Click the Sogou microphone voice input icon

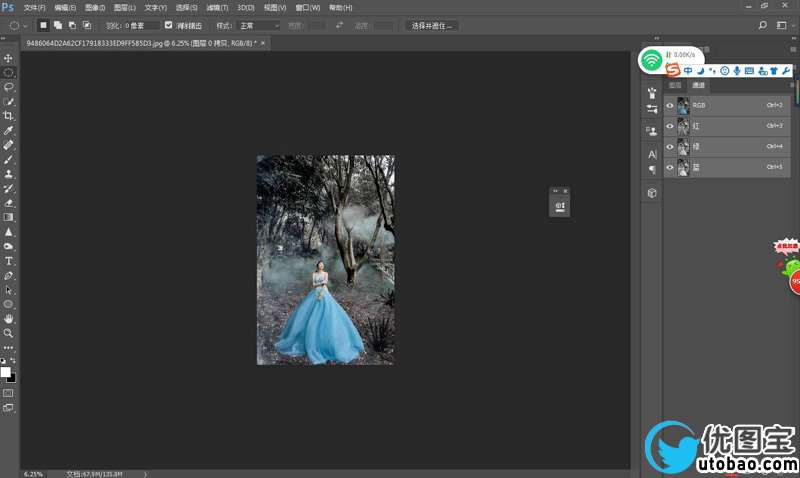coord(737,71)
